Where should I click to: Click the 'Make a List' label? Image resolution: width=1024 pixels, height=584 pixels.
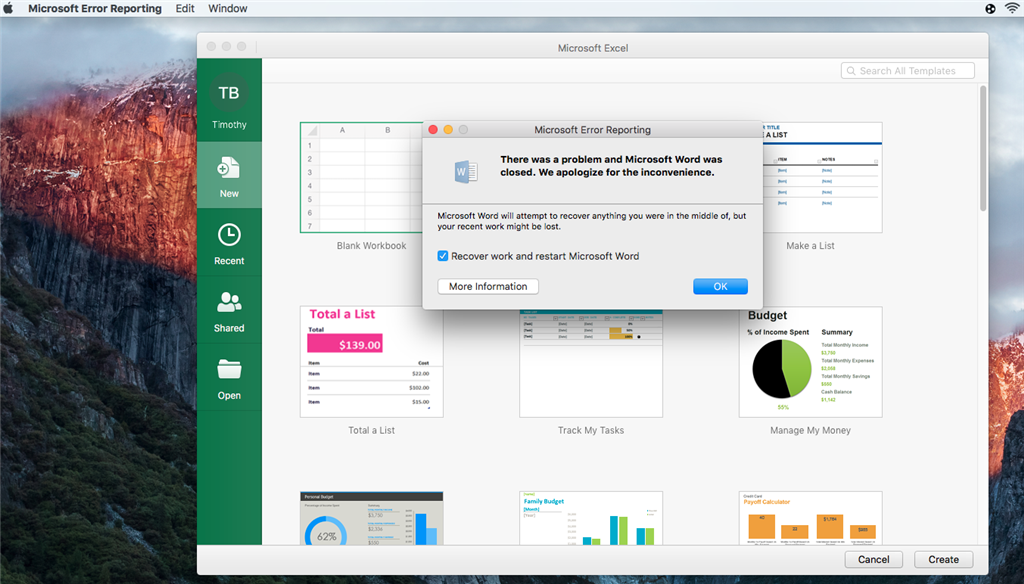(810, 246)
